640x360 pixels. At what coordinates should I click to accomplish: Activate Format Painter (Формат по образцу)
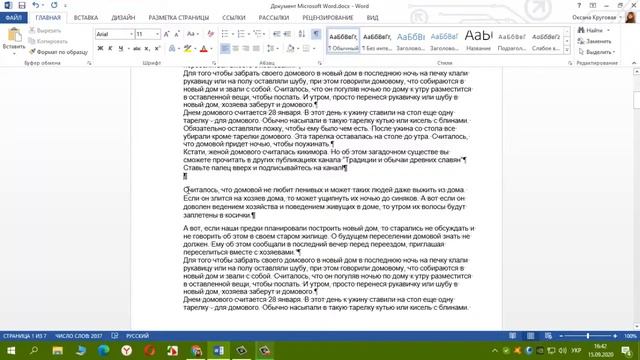pyautogui.click(x=58, y=52)
